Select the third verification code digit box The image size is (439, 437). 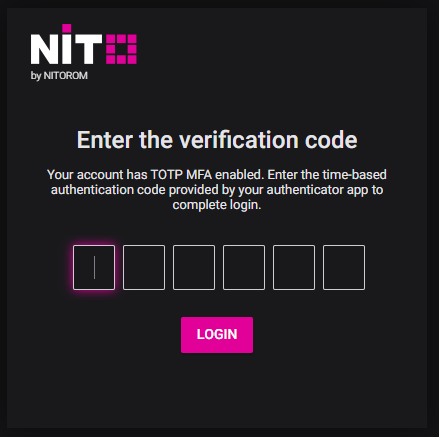[194, 267]
